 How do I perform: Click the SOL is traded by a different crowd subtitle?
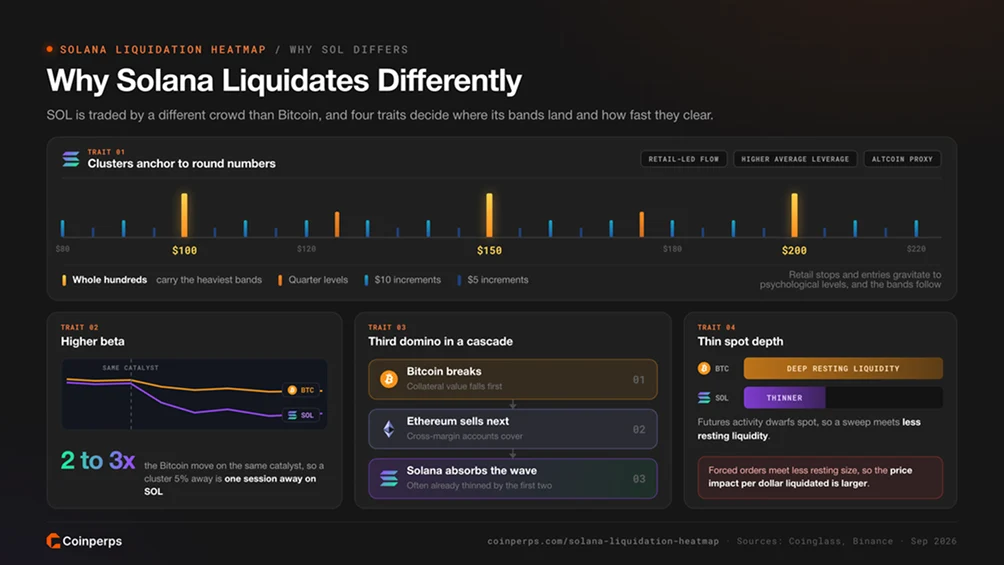(380, 115)
